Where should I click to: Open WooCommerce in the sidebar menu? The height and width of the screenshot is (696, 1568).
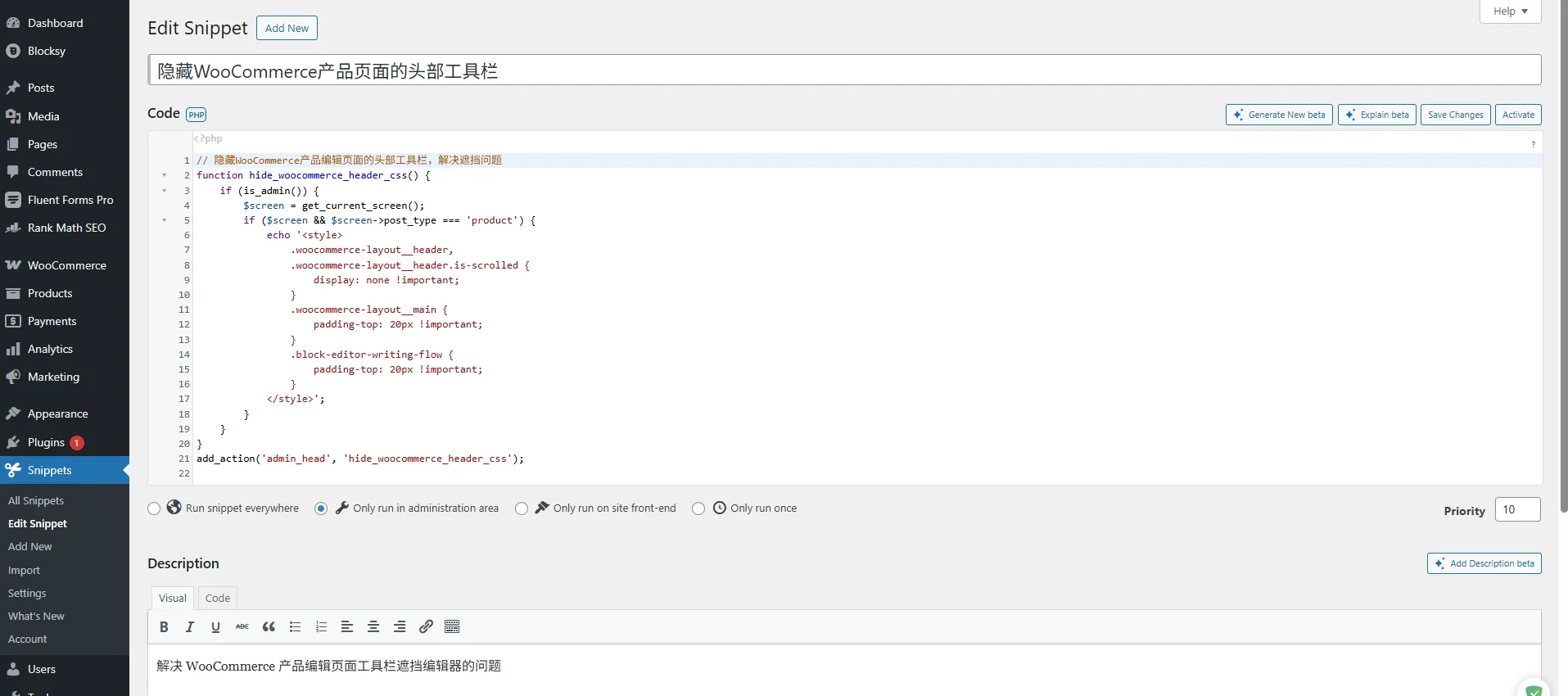point(66,265)
